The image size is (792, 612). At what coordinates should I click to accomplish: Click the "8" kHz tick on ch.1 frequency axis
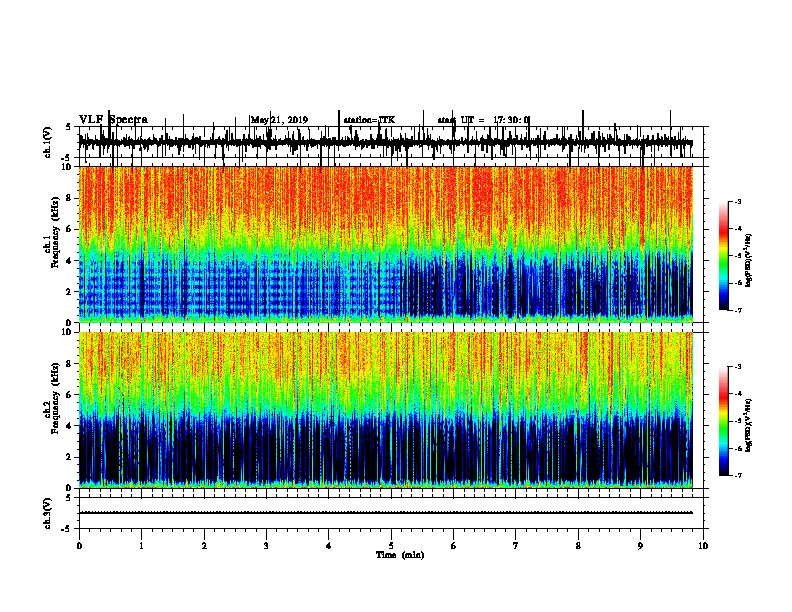pyautogui.click(x=69, y=198)
